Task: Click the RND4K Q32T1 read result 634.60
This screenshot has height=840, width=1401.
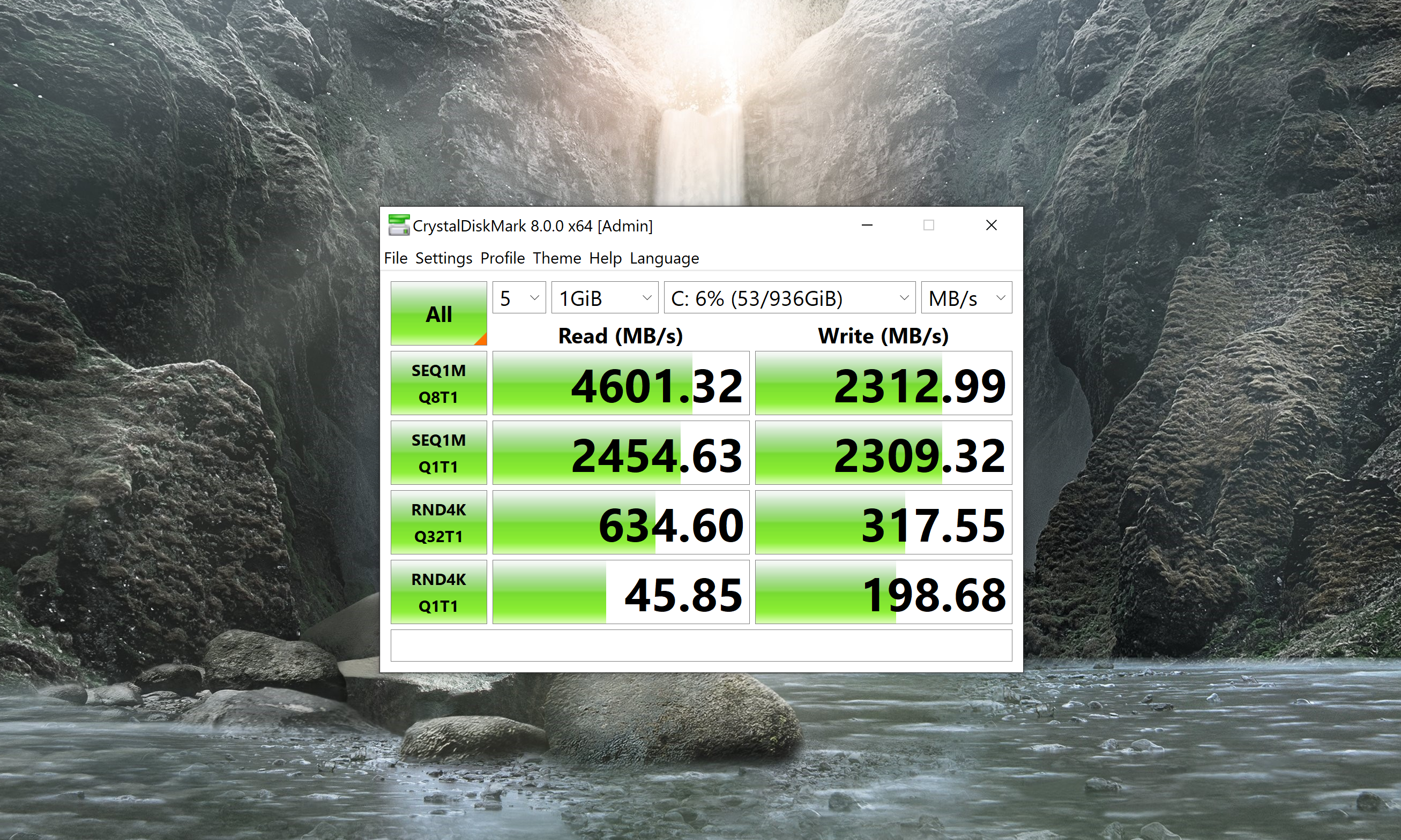Action: (621, 522)
